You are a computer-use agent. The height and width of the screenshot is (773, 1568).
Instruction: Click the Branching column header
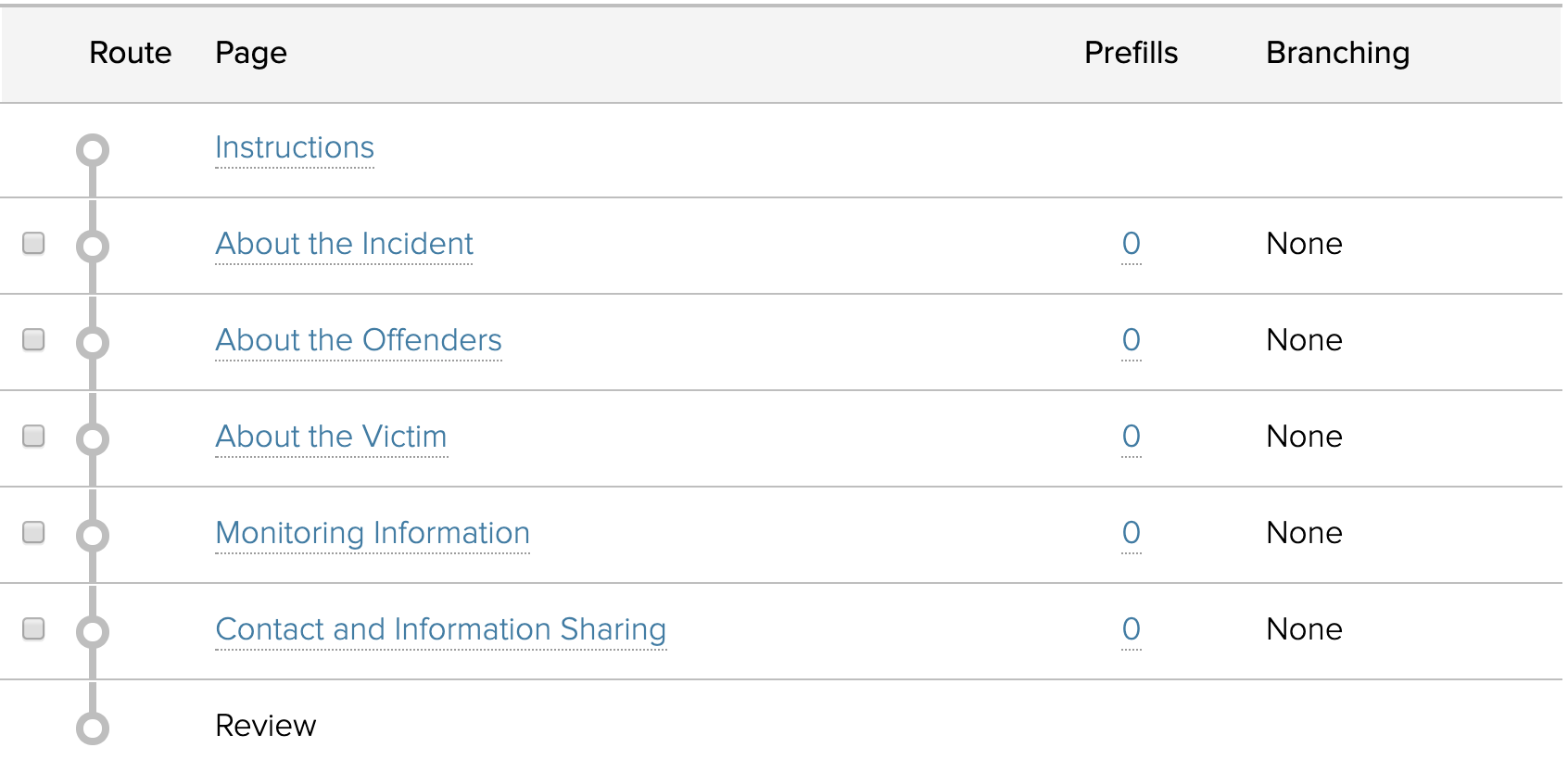1337,53
